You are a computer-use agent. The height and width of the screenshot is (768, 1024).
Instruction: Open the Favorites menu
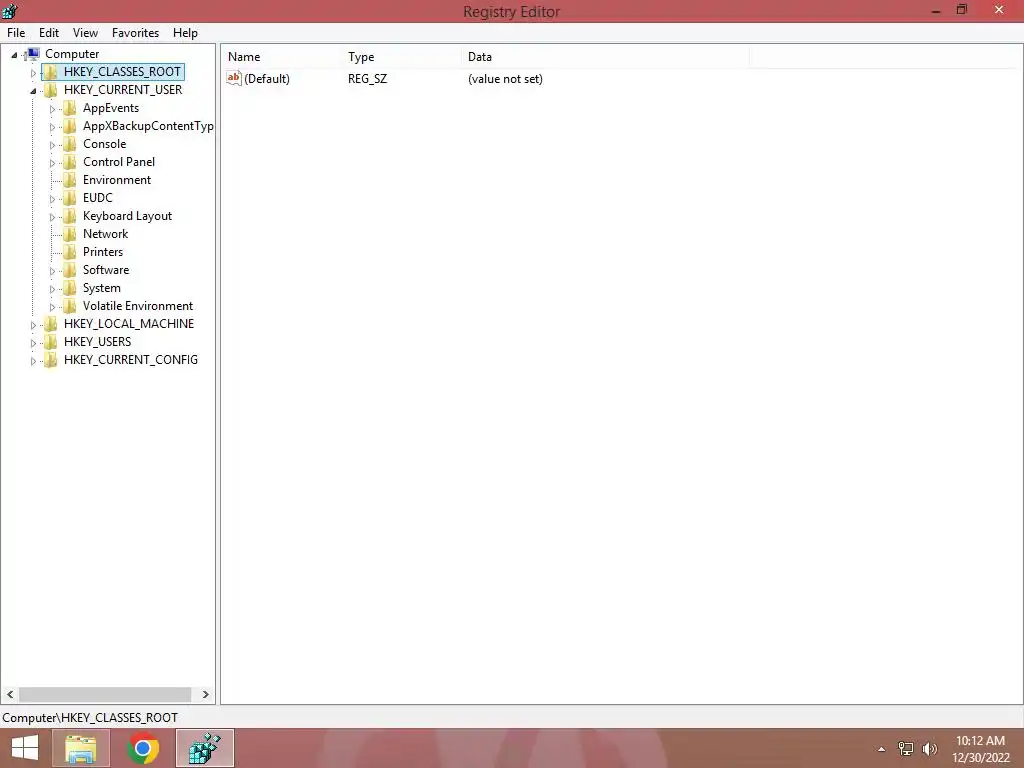[x=135, y=33]
